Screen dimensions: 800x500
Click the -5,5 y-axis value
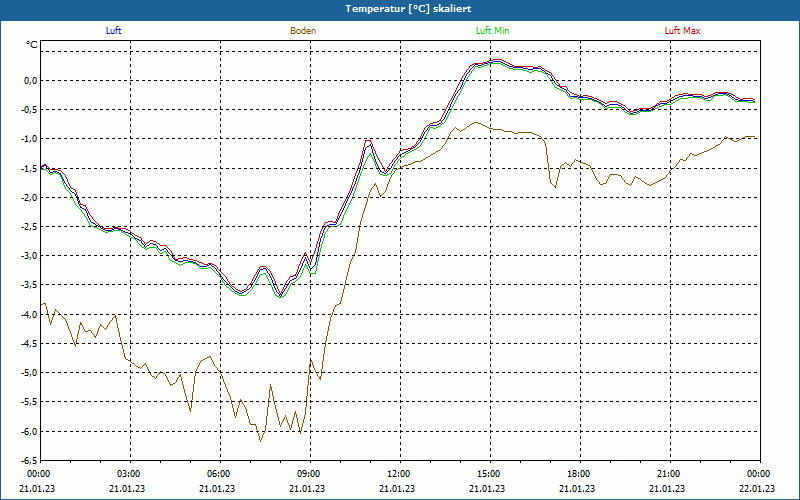tap(30, 402)
